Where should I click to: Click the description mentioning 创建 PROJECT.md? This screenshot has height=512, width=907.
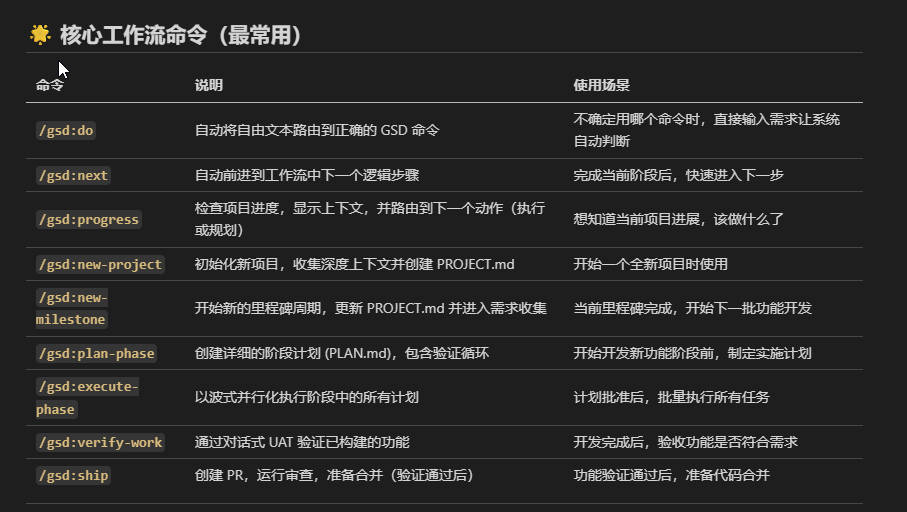[x=354, y=265]
